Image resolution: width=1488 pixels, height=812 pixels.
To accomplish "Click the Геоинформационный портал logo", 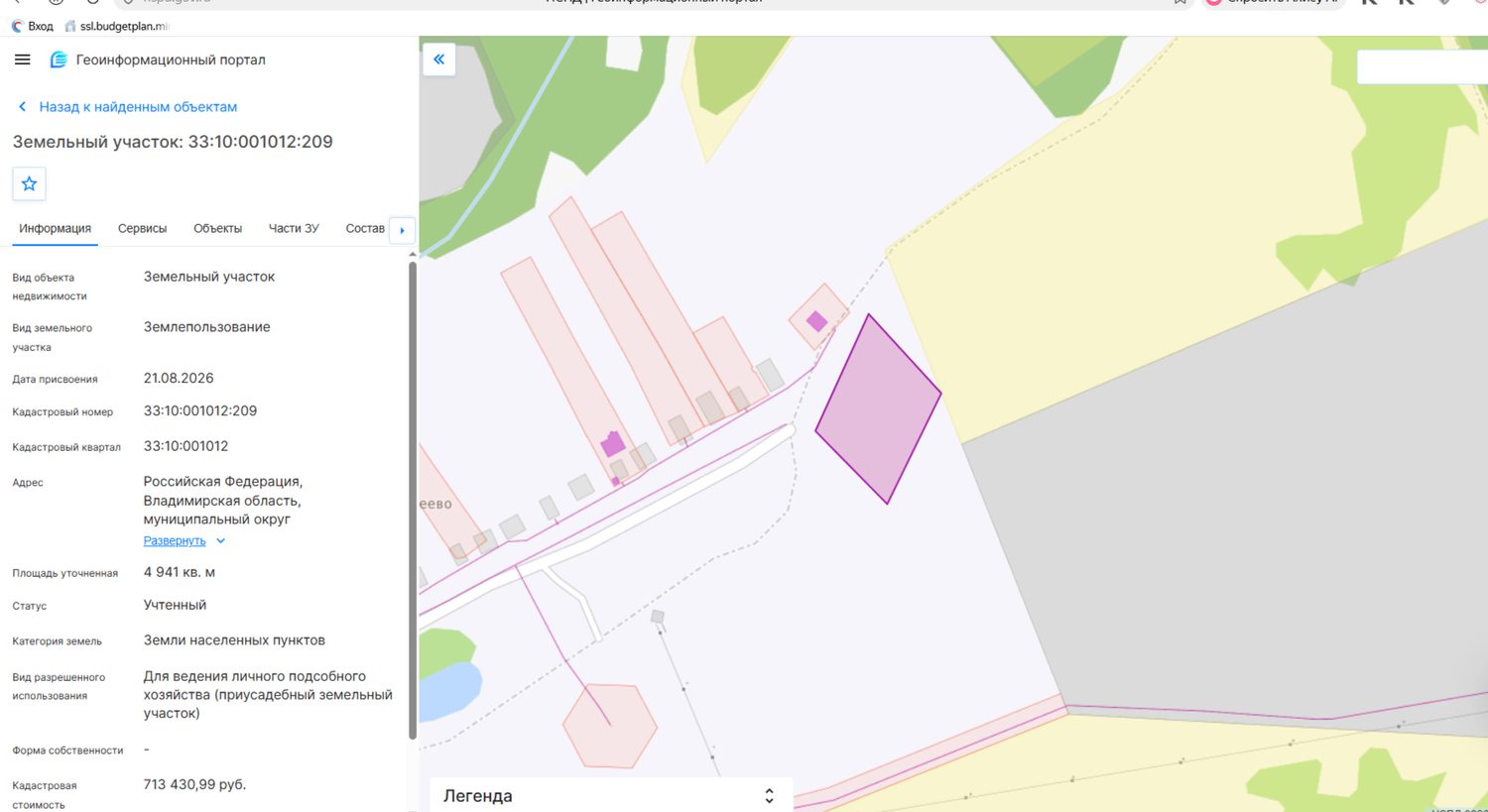I will pyautogui.click(x=59, y=59).
